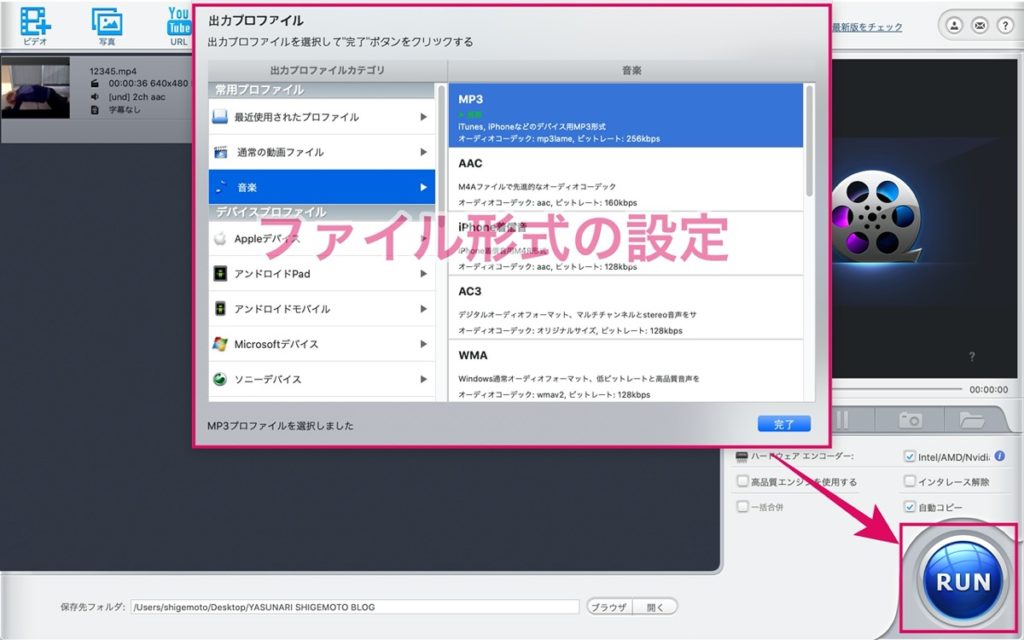Click the pause button in the preview
1024x640 pixels.
[842, 420]
